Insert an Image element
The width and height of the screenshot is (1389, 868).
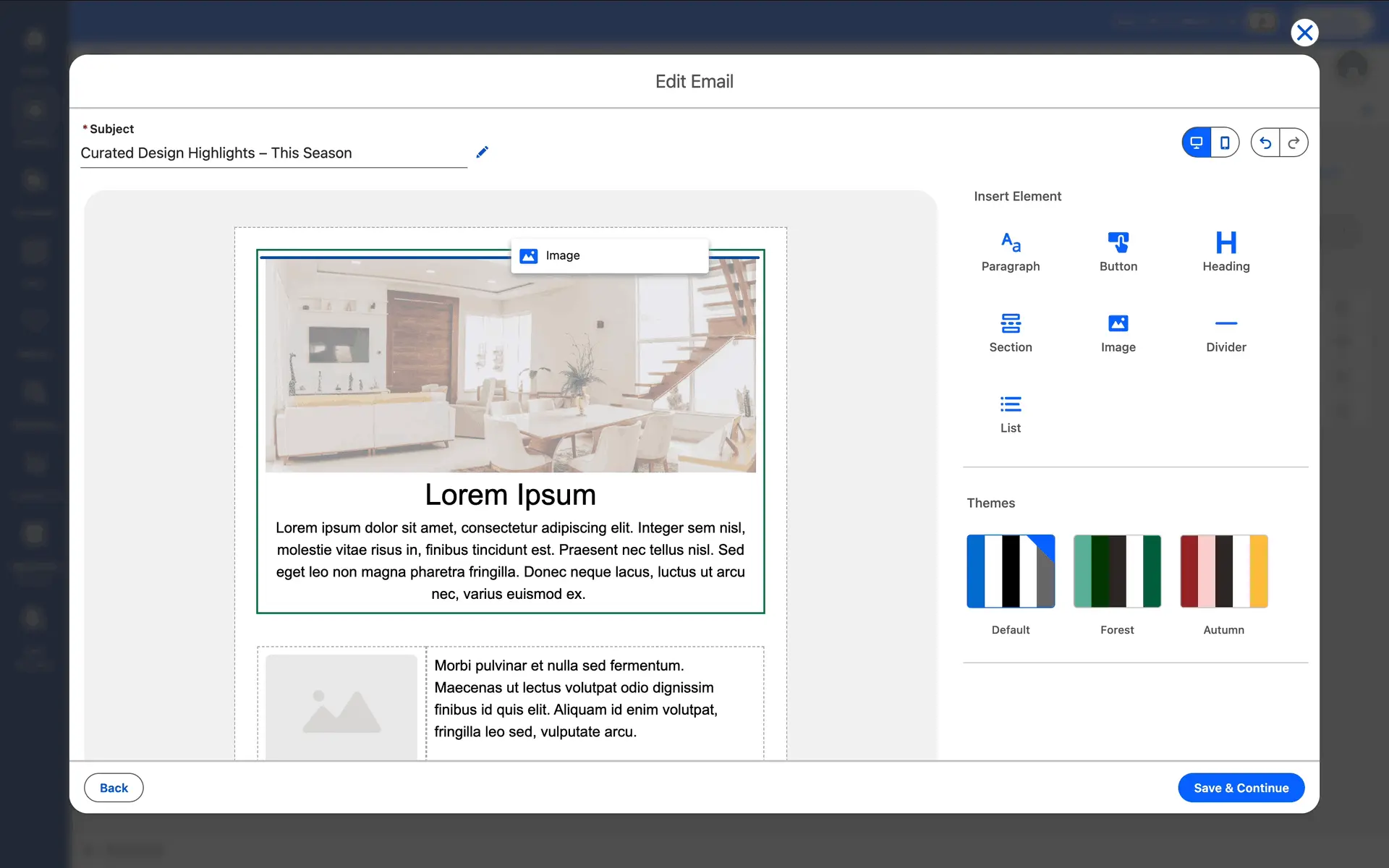pyautogui.click(x=1118, y=332)
